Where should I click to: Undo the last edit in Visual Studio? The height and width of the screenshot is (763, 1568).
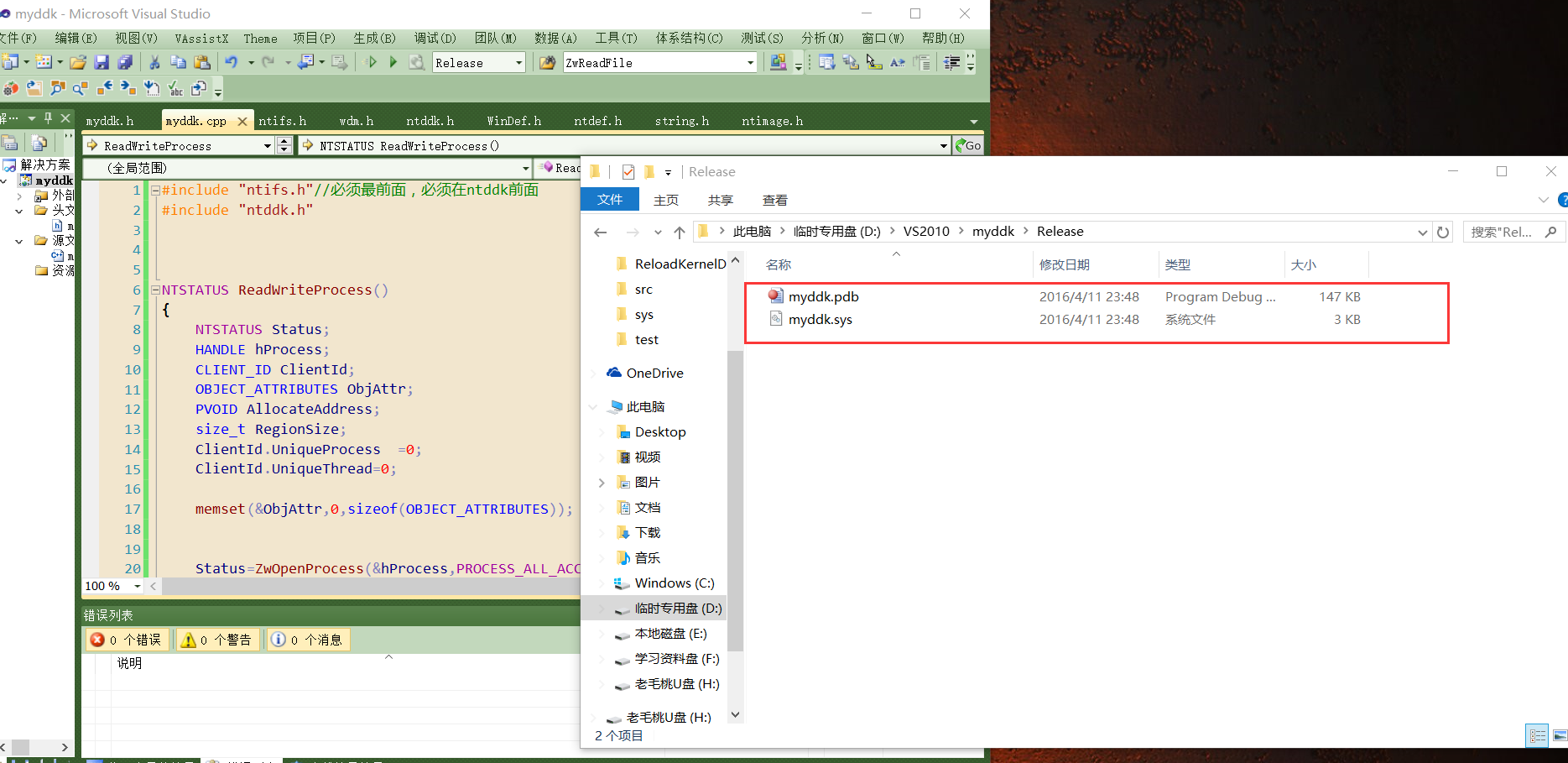point(231,62)
